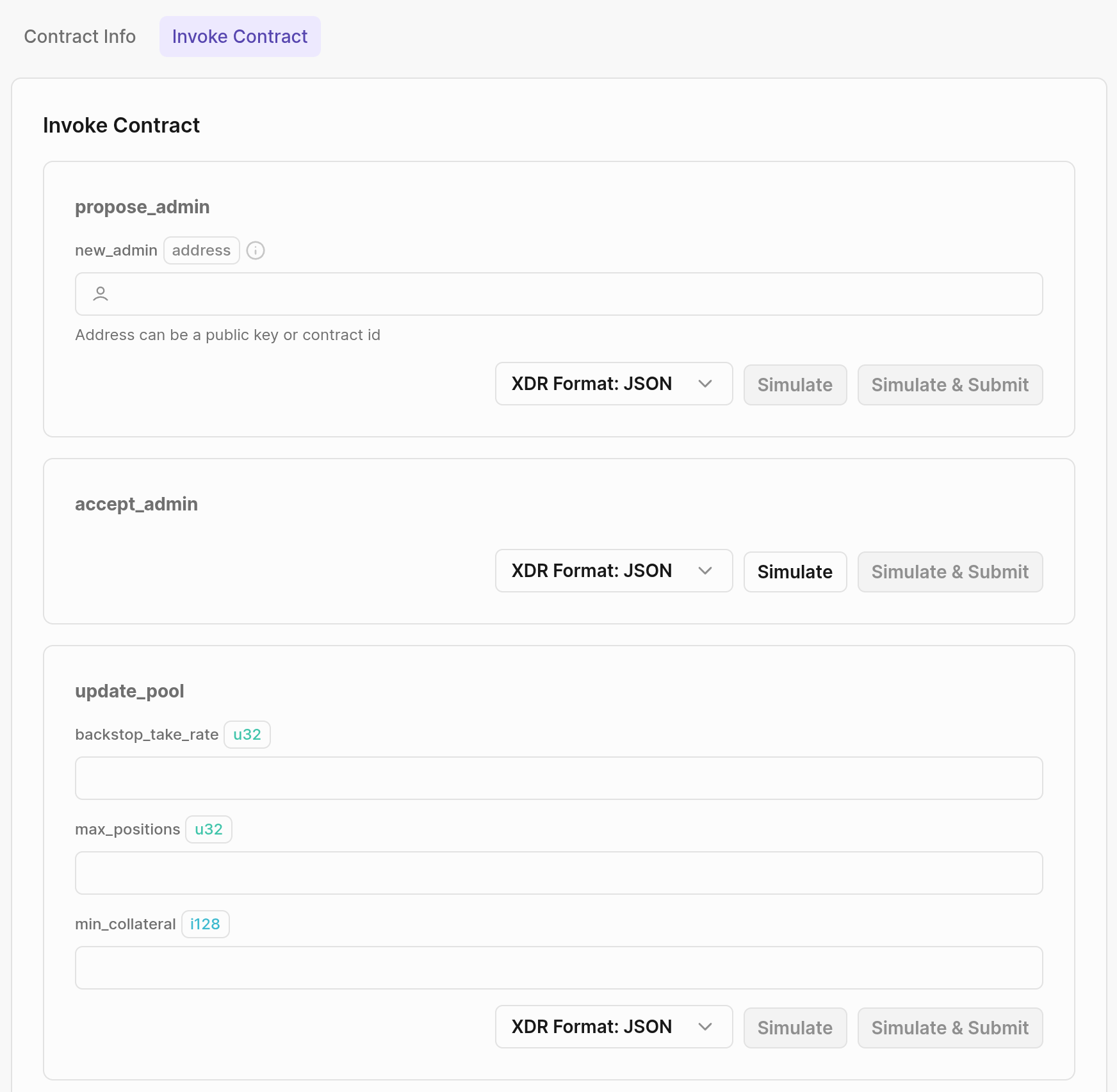Click the info icon next to new_admin
This screenshot has height=1092, width=1117.
256,250
